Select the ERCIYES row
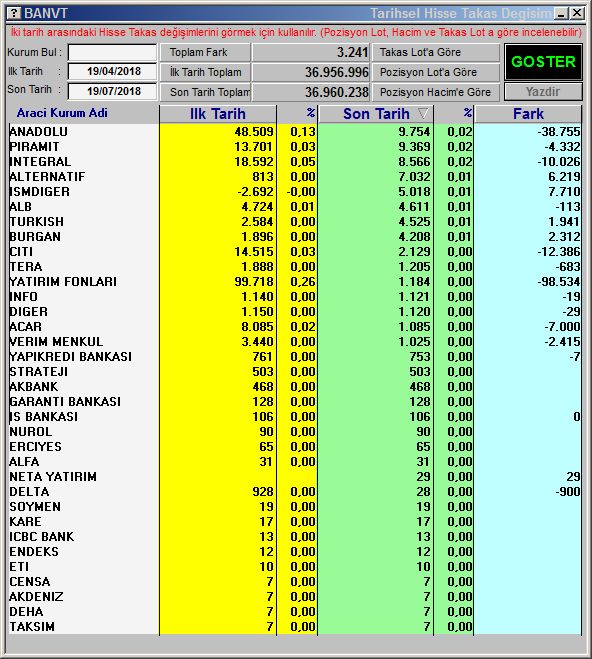This screenshot has width=592, height=659. [295, 447]
